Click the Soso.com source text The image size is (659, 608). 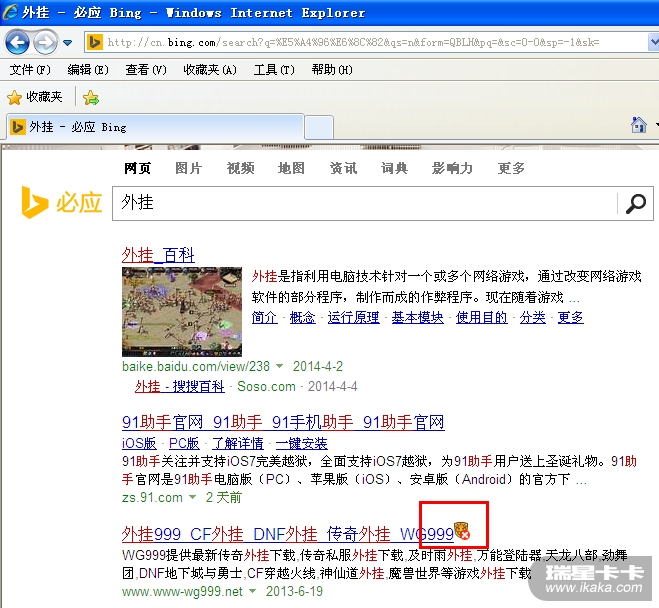(x=266, y=386)
